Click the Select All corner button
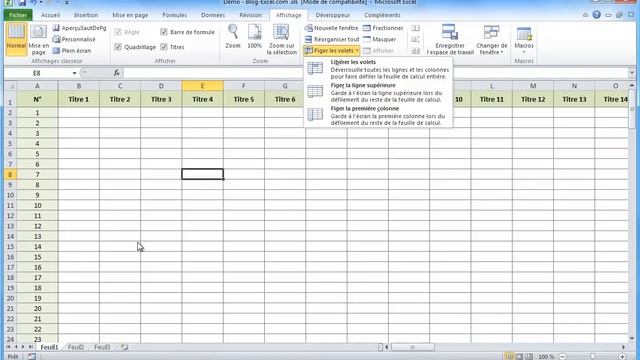640x360 pixels. pyautogui.click(x=10, y=86)
